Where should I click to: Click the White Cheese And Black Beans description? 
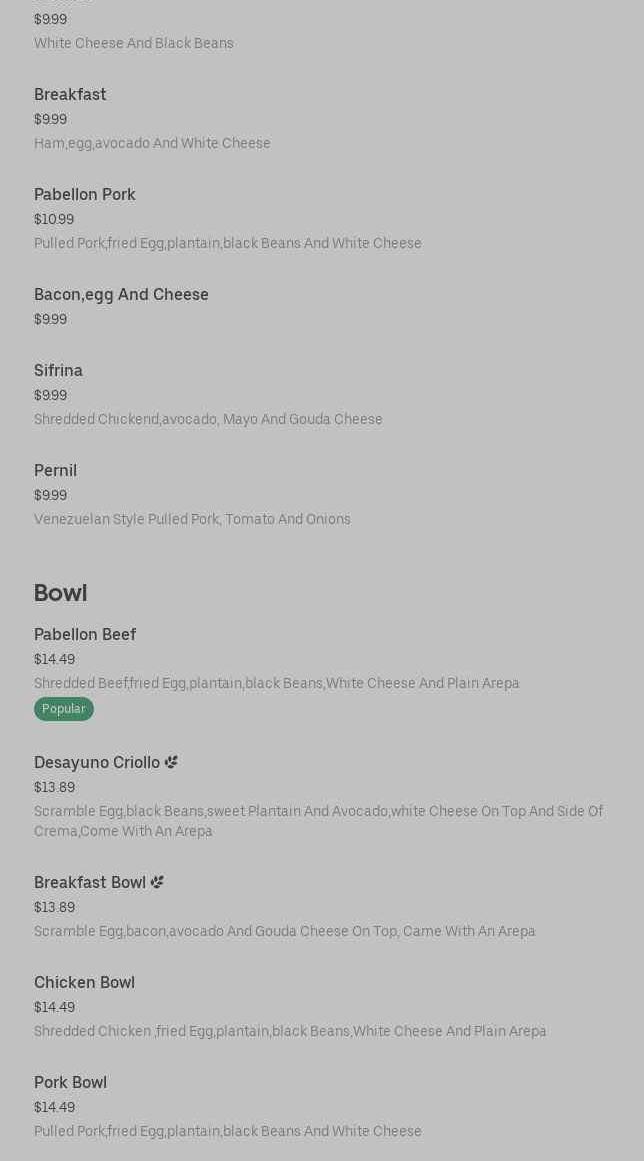tap(133, 44)
